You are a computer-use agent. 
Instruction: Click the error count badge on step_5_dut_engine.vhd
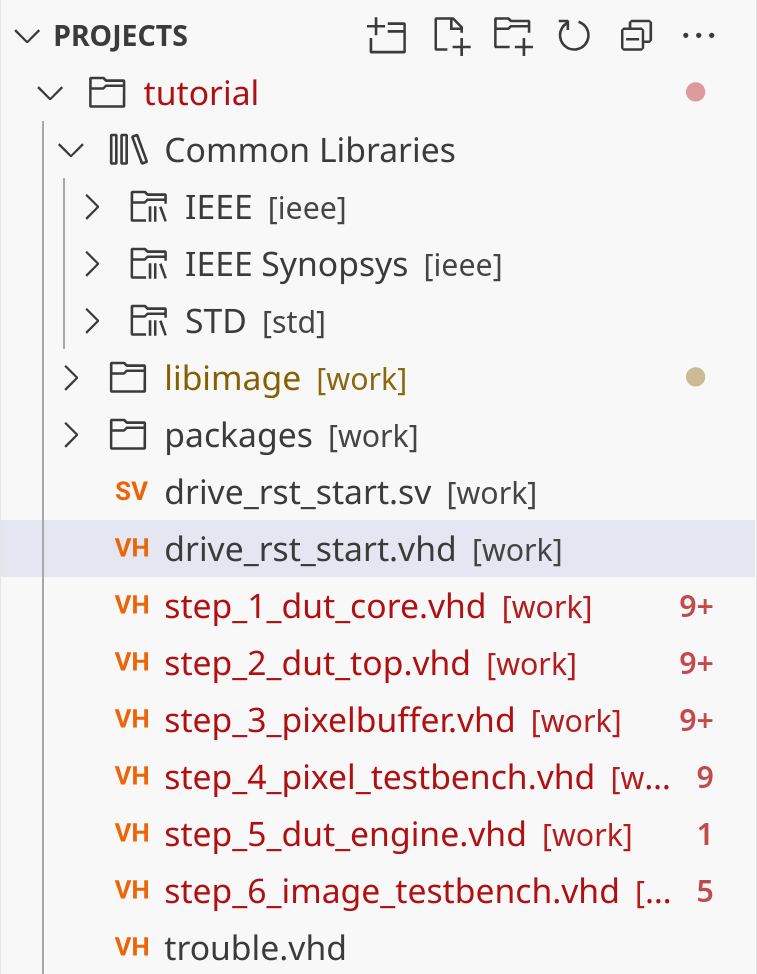(x=705, y=834)
